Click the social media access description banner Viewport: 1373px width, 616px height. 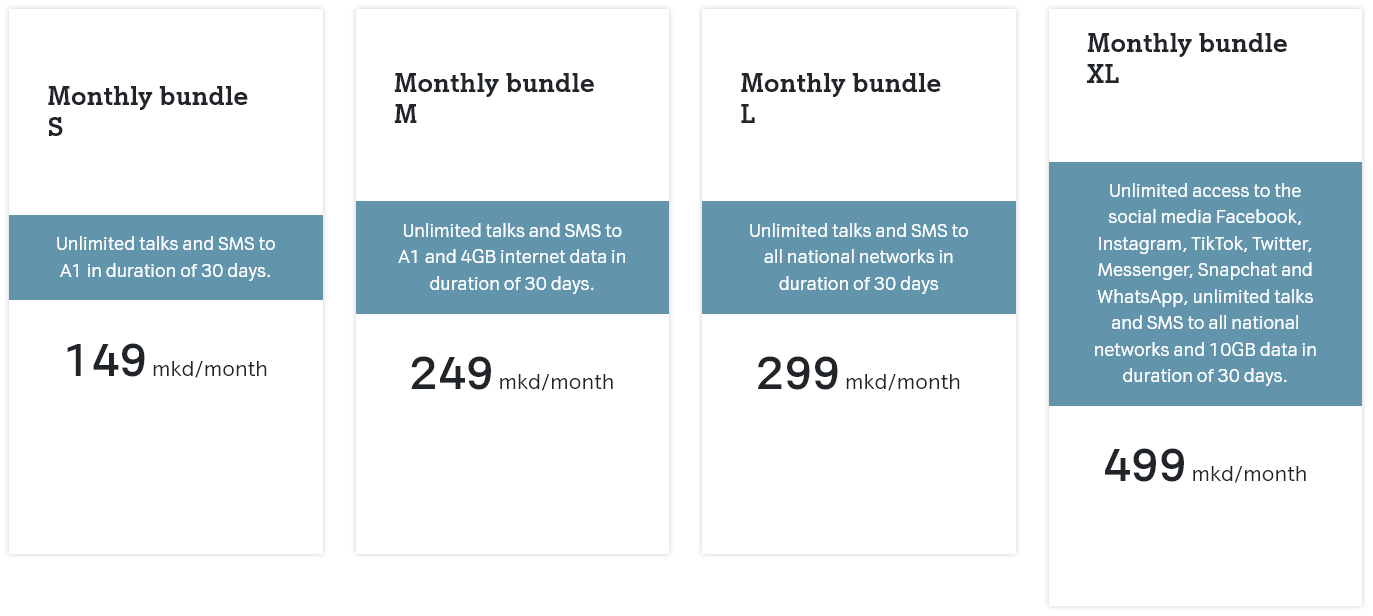click(1205, 284)
